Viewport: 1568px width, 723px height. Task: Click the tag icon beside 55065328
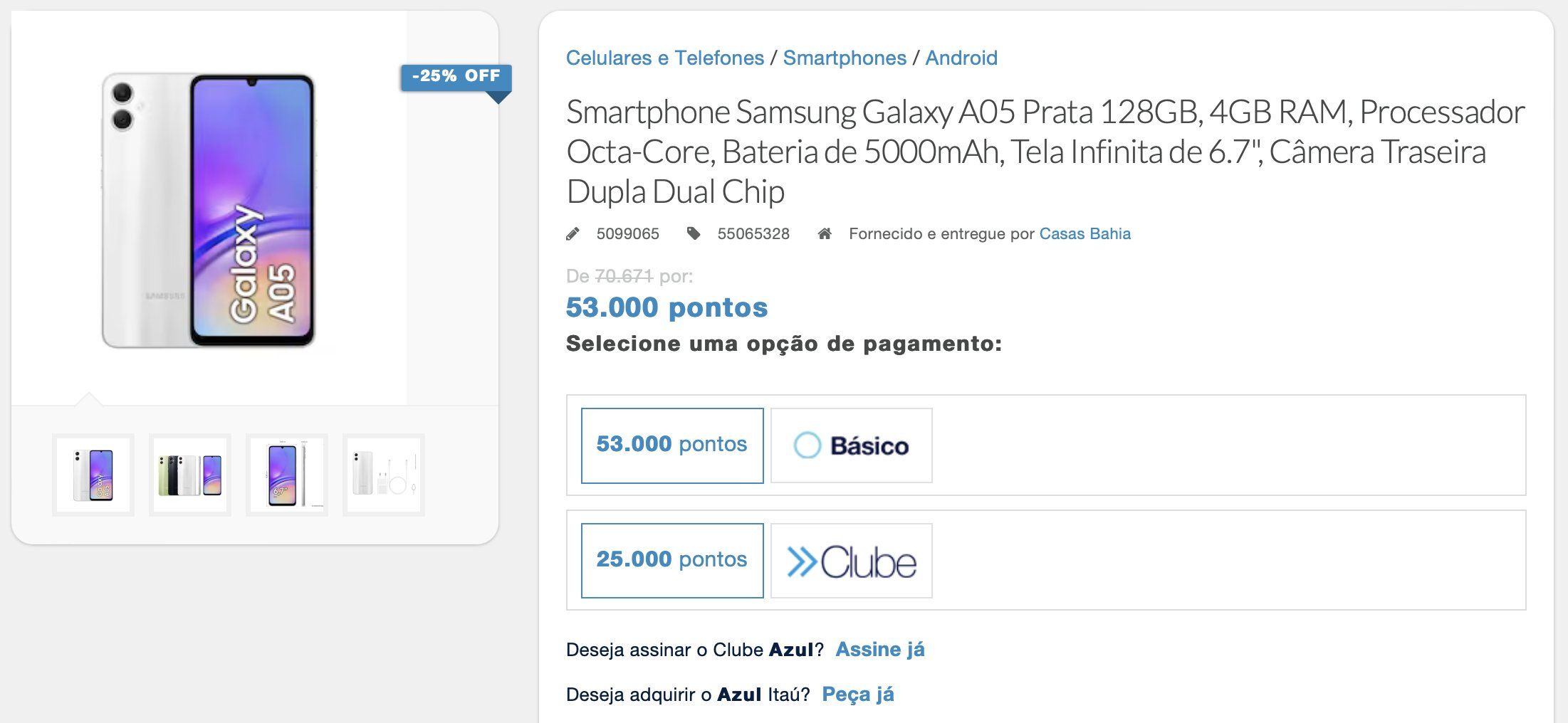pos(694,233)
